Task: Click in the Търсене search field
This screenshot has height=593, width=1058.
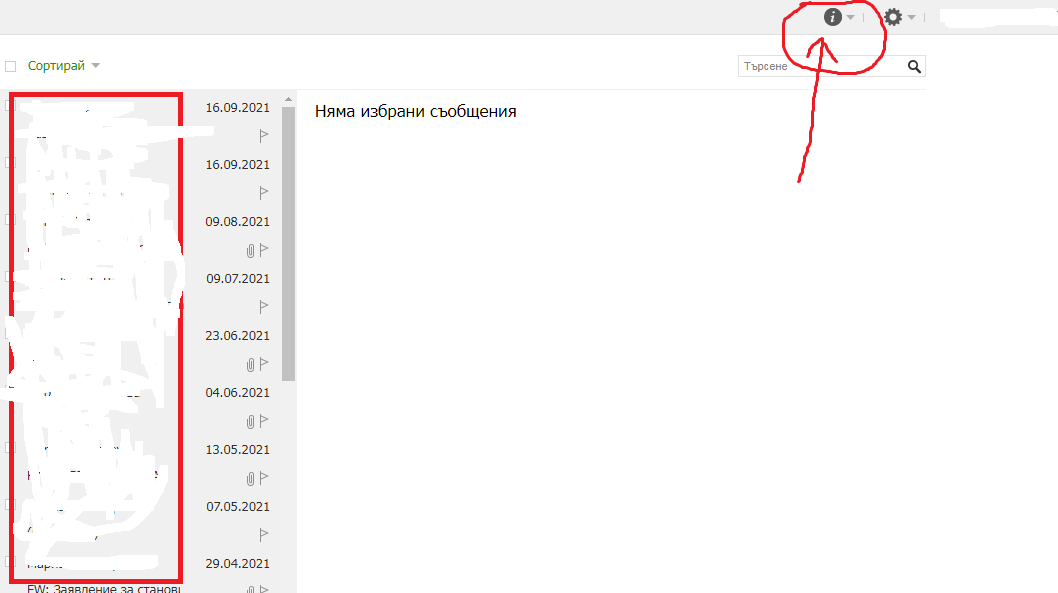Action: click(820, 67)
